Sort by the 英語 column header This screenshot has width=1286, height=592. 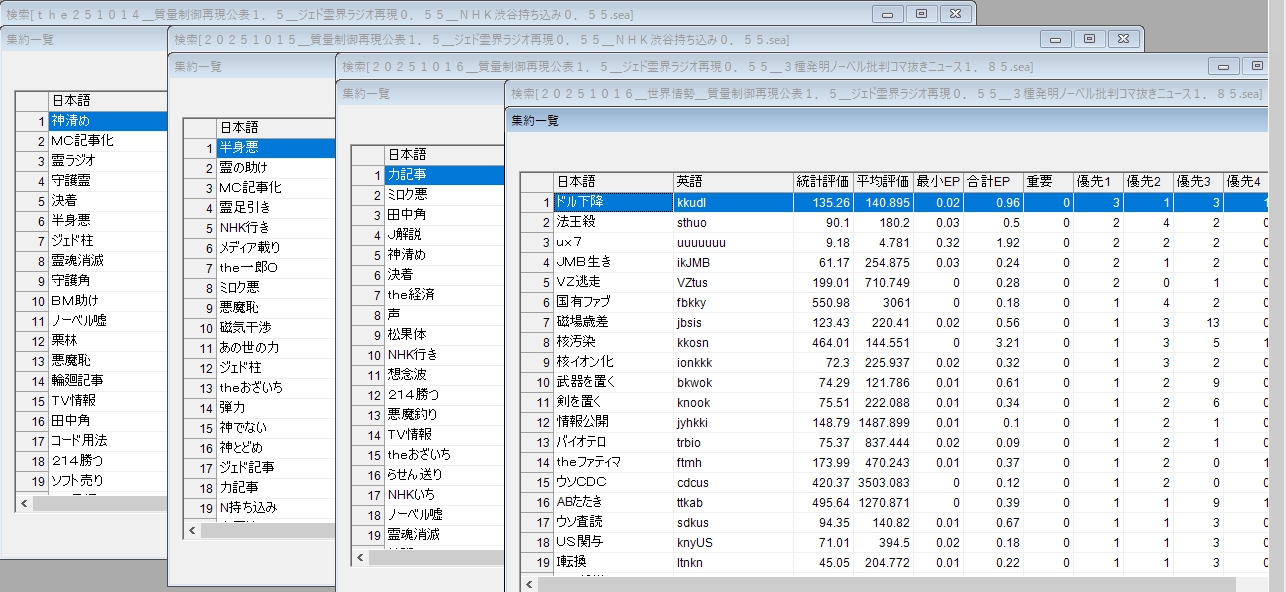click(x=732, y=182)
